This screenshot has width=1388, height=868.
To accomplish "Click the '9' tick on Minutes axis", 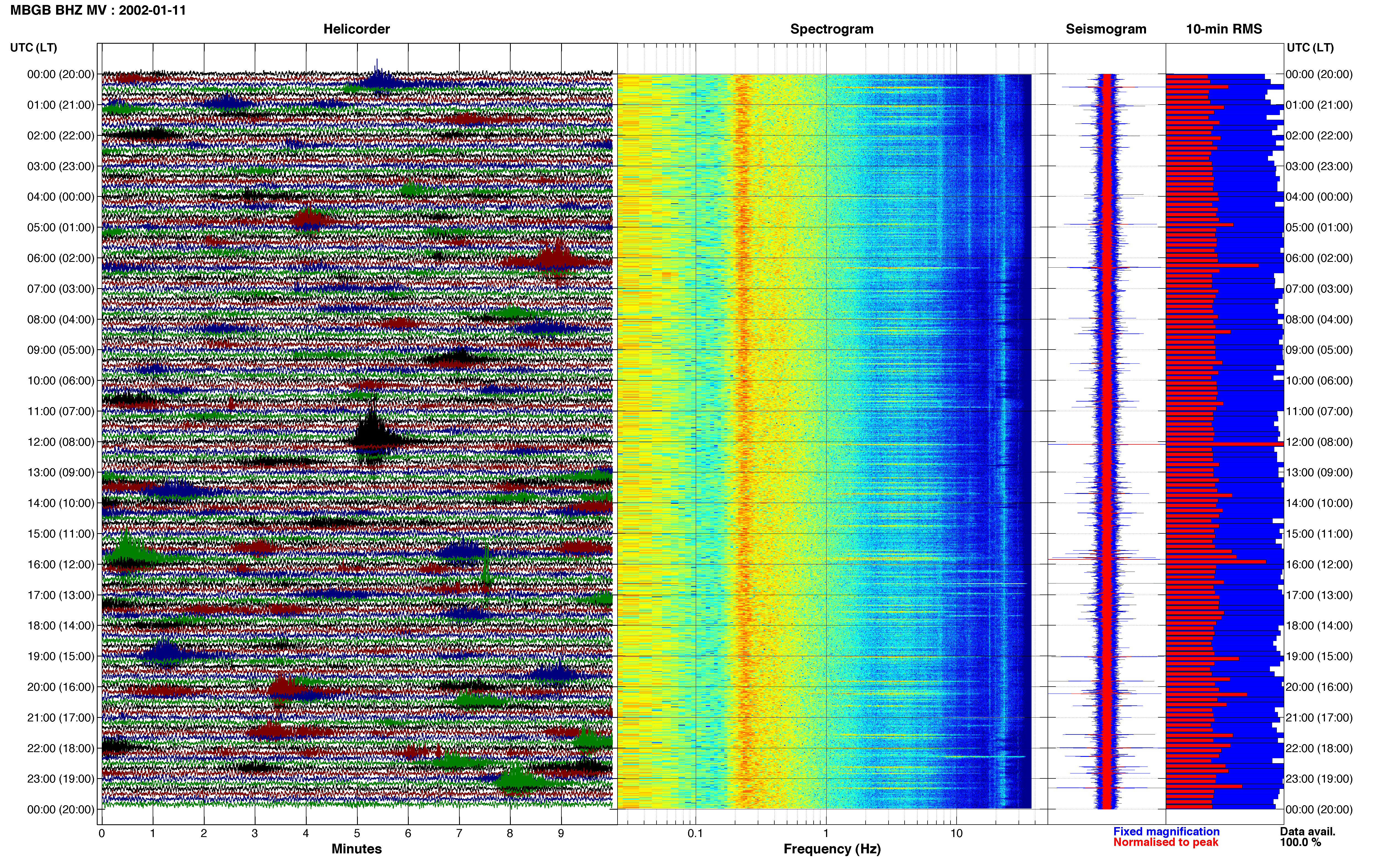I will coord(561,833).
